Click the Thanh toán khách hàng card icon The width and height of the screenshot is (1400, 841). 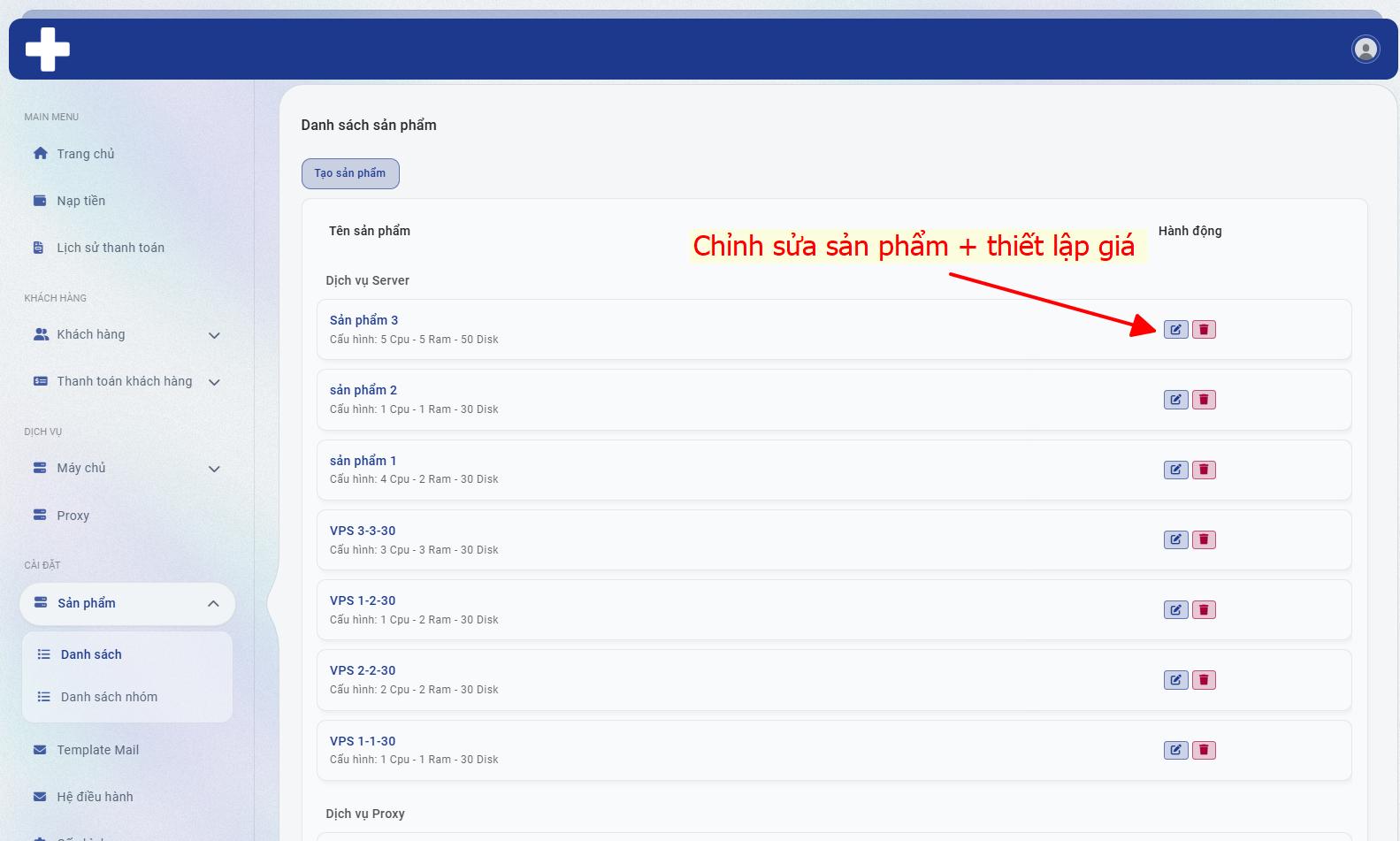click(x=40, y=381)
